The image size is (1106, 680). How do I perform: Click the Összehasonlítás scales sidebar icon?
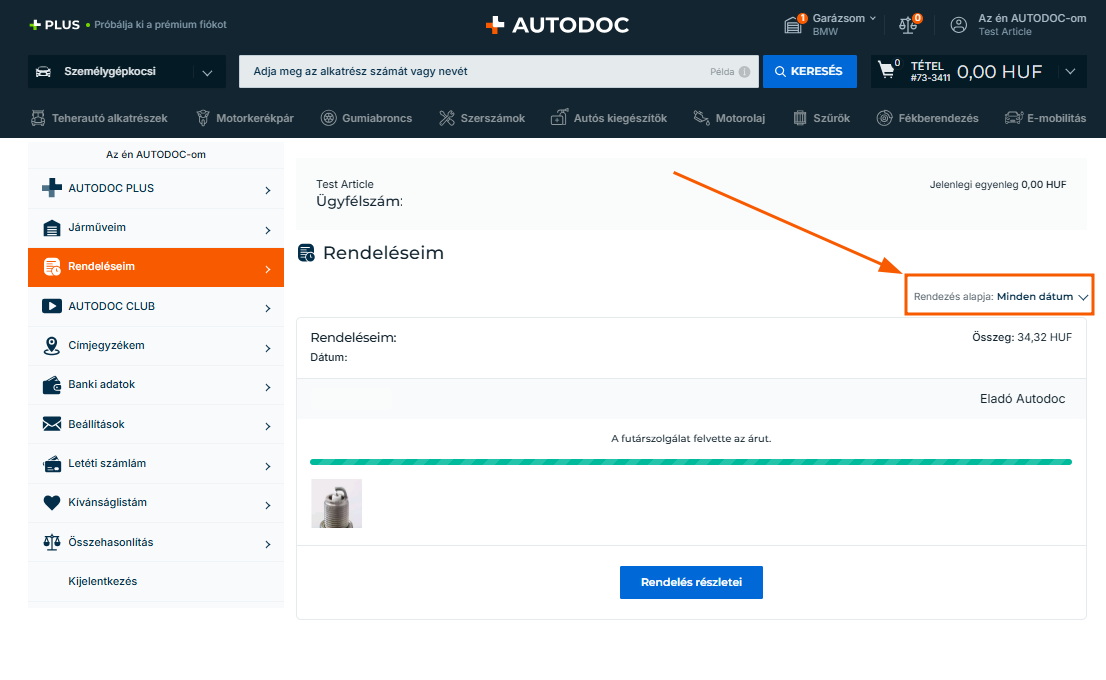coord(51,542)
